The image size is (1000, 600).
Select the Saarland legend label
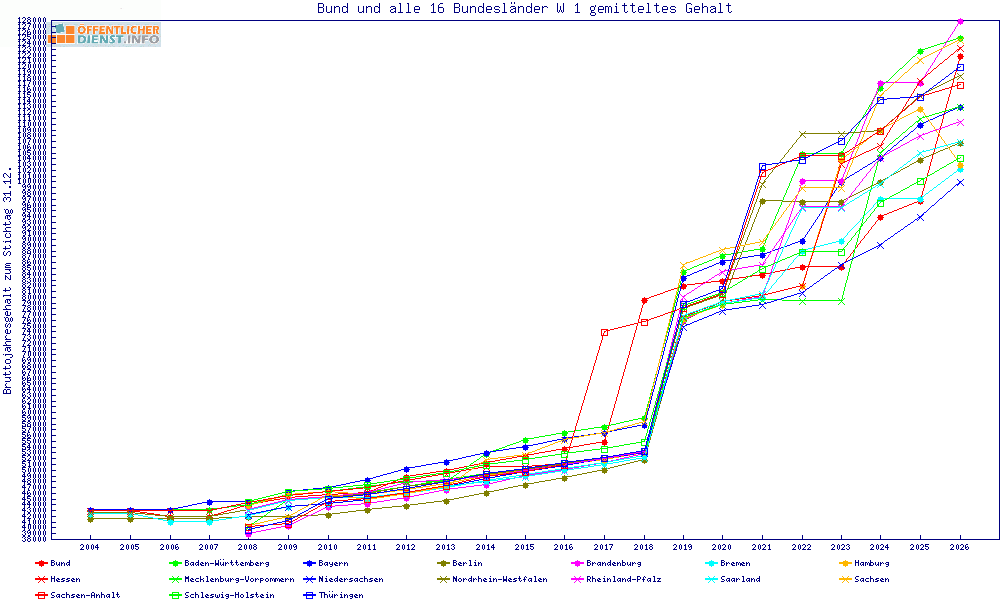740,580
